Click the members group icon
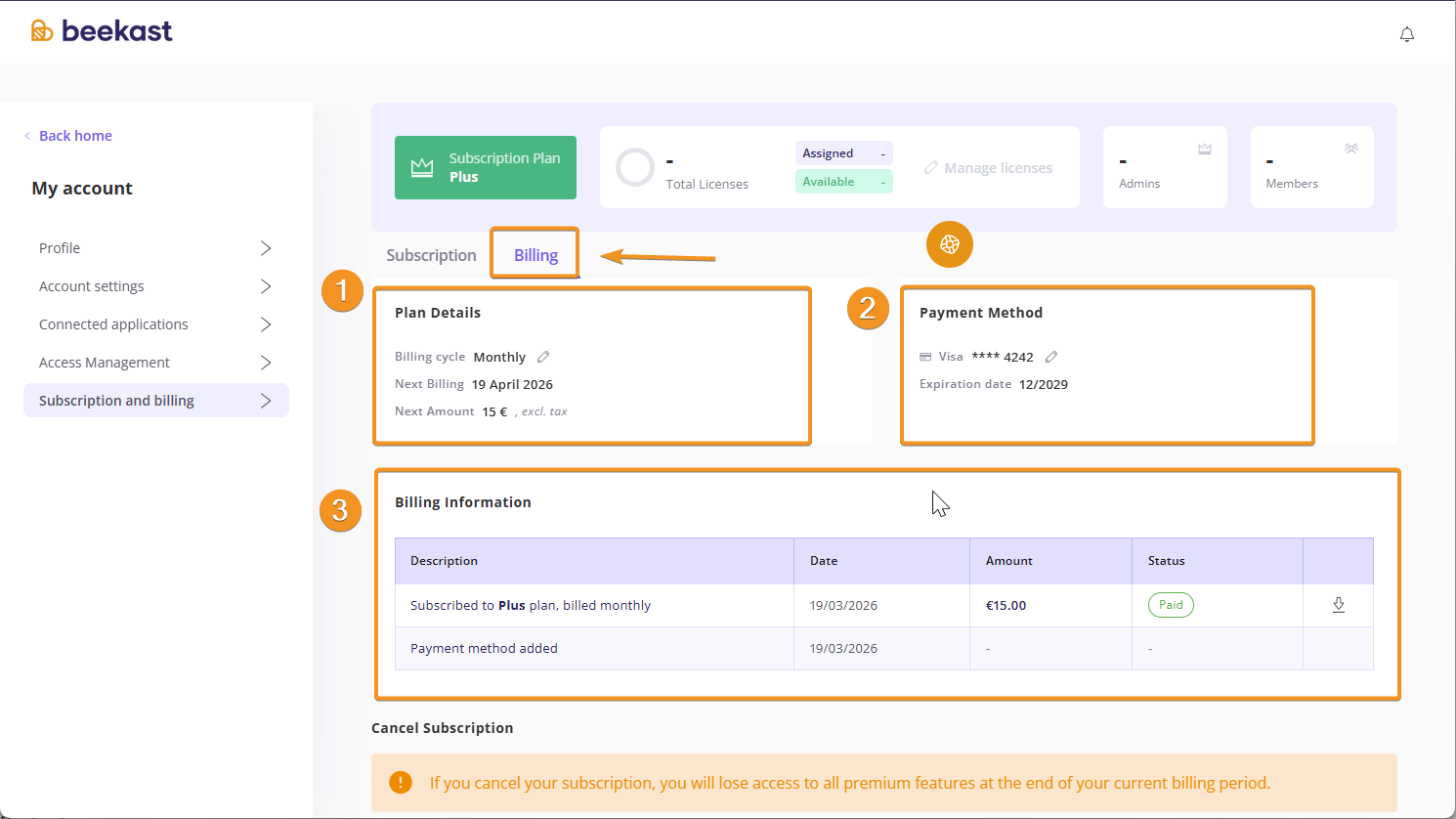1456x819 pixels. click(x=1351, y=150)
